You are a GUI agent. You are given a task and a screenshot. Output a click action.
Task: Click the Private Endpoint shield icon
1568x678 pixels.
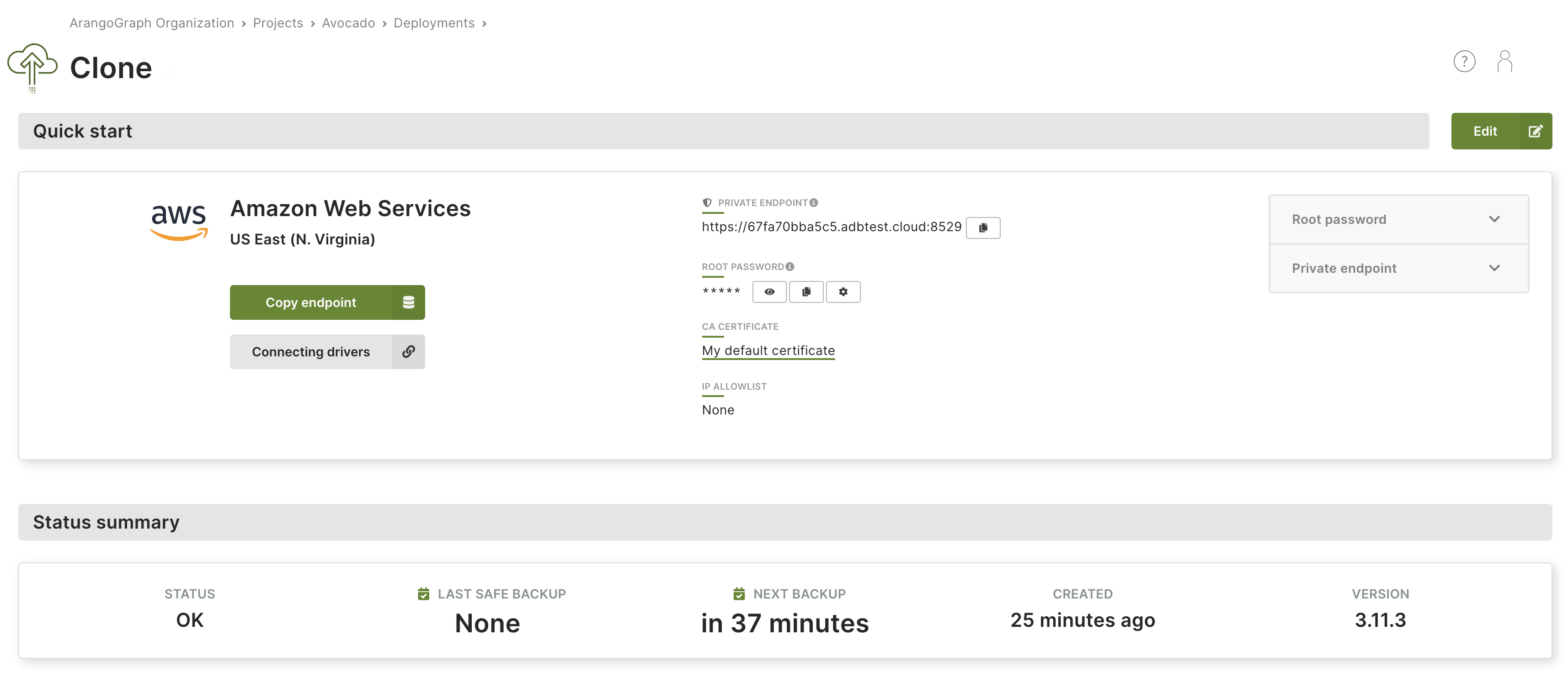tap(707, 203)
